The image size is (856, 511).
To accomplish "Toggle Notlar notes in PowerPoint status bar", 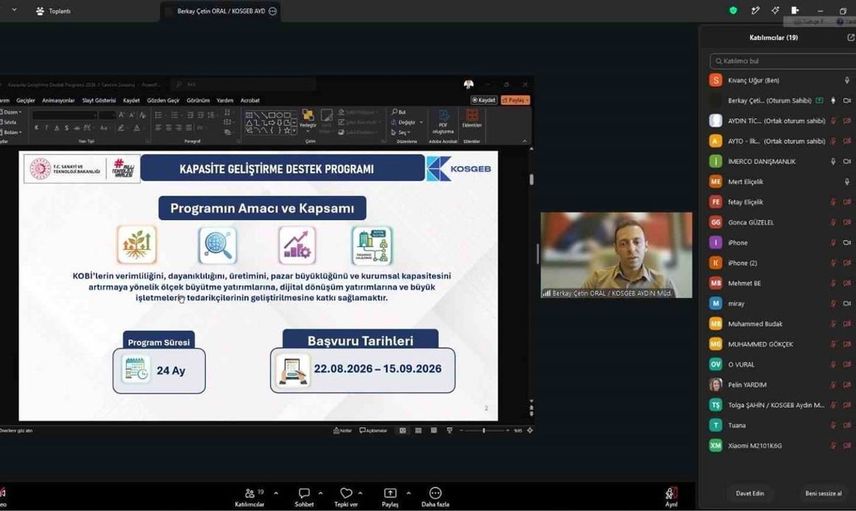I will tap(343, 431).
